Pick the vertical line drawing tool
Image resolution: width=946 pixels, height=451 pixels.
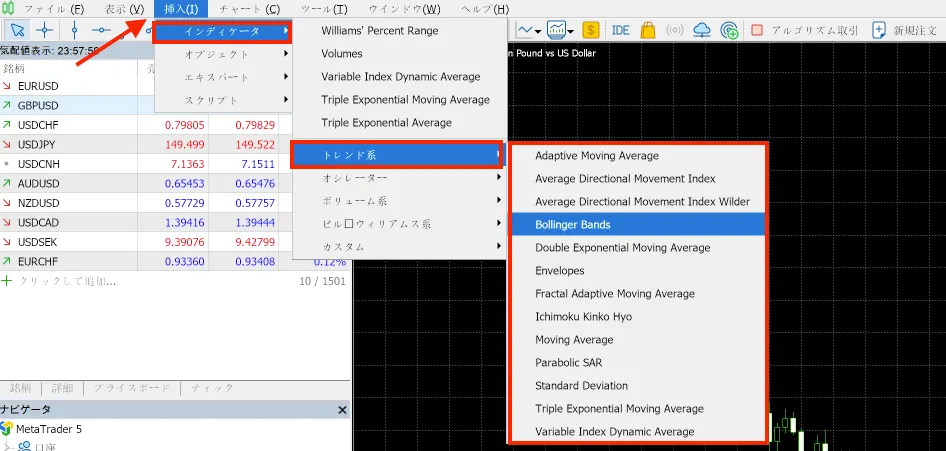pyautogui.click(x=74, y=30)
